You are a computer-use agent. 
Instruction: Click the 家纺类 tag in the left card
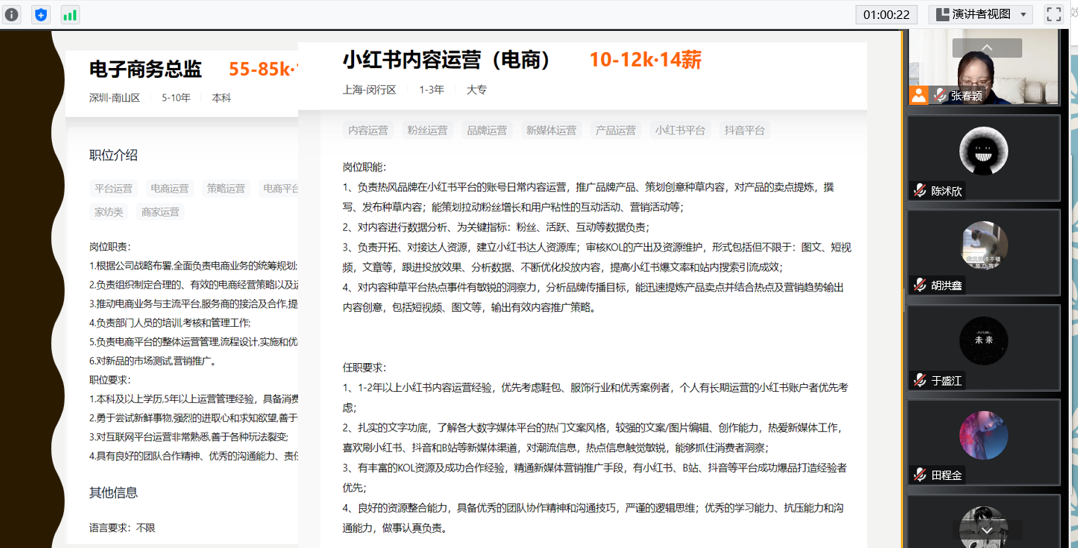(108, 212)
